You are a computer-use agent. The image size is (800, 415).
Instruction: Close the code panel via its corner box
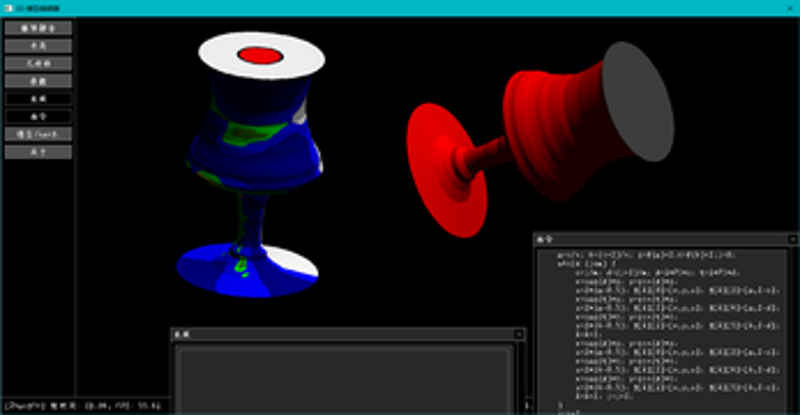point(792,239)
